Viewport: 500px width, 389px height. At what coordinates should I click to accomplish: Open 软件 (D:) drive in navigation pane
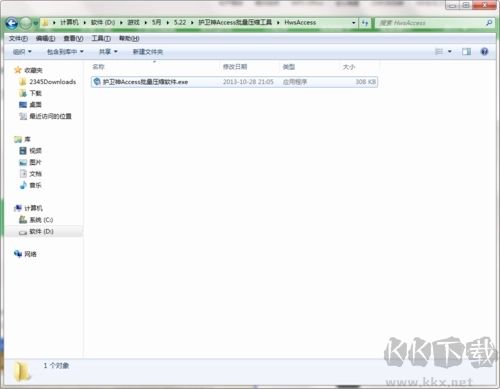coord(41,231)
